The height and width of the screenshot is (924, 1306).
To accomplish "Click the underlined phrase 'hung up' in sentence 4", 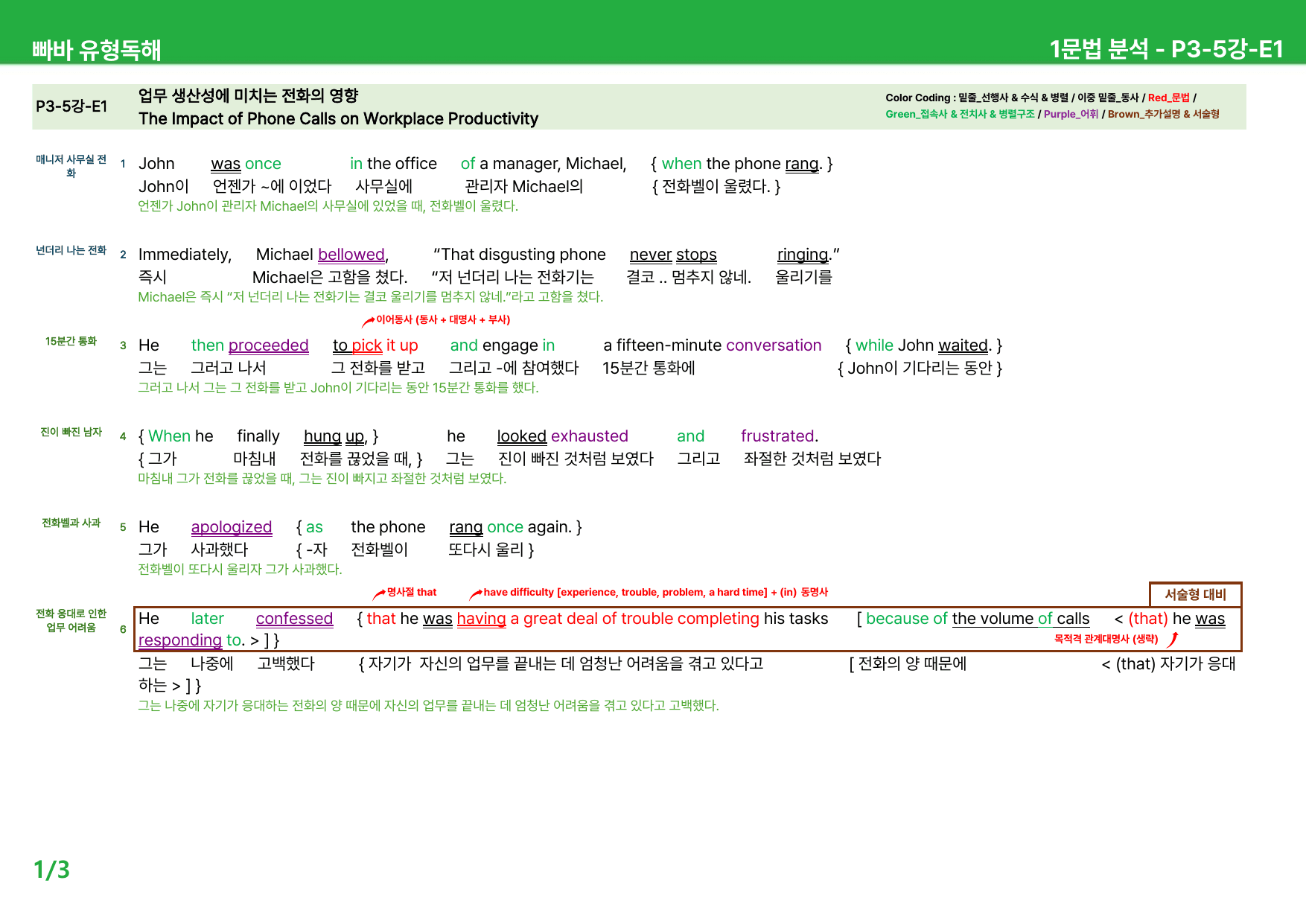I will pyautogui.click(x=334, y=436).
